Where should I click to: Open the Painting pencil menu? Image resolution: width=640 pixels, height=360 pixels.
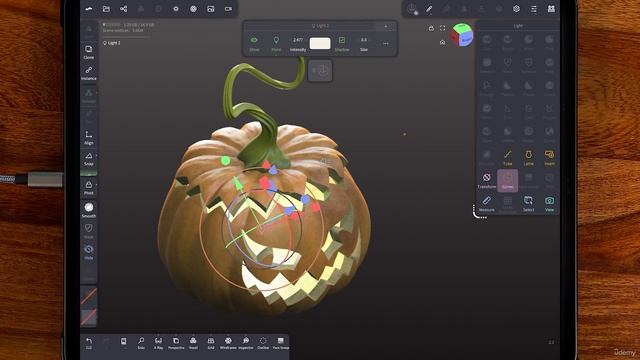pyautogui.click(x=429, y=9)
